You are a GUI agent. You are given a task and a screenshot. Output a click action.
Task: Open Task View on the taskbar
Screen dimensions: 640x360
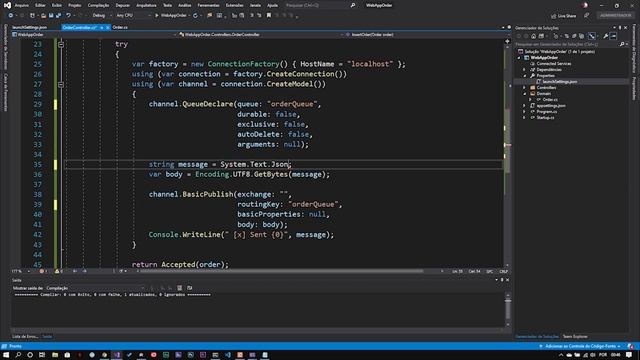tap(42, 355)
